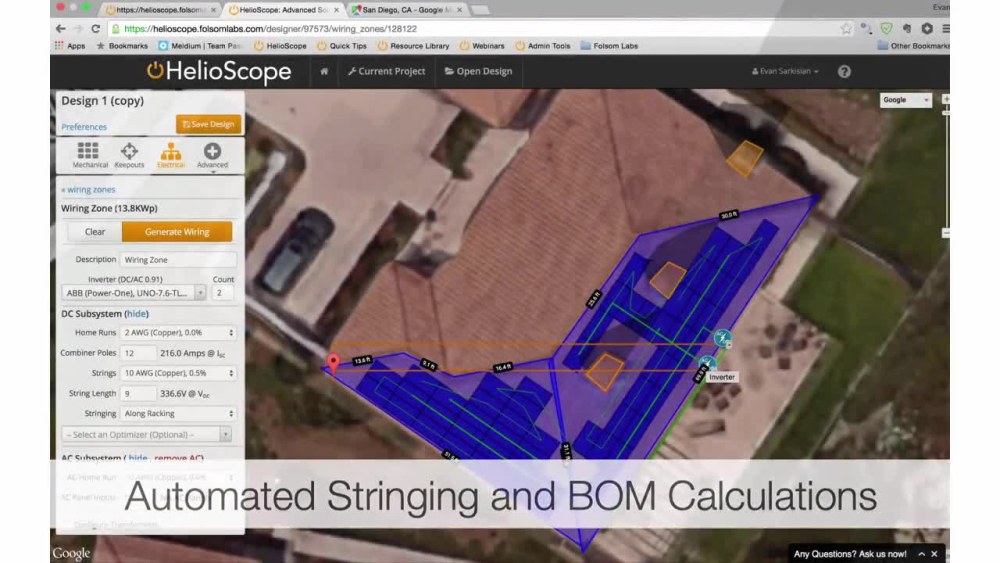Open Folsom Labs bookmark folder
Screen dimensions: 1000x563
pyautogui.click(x=609, y=46)
